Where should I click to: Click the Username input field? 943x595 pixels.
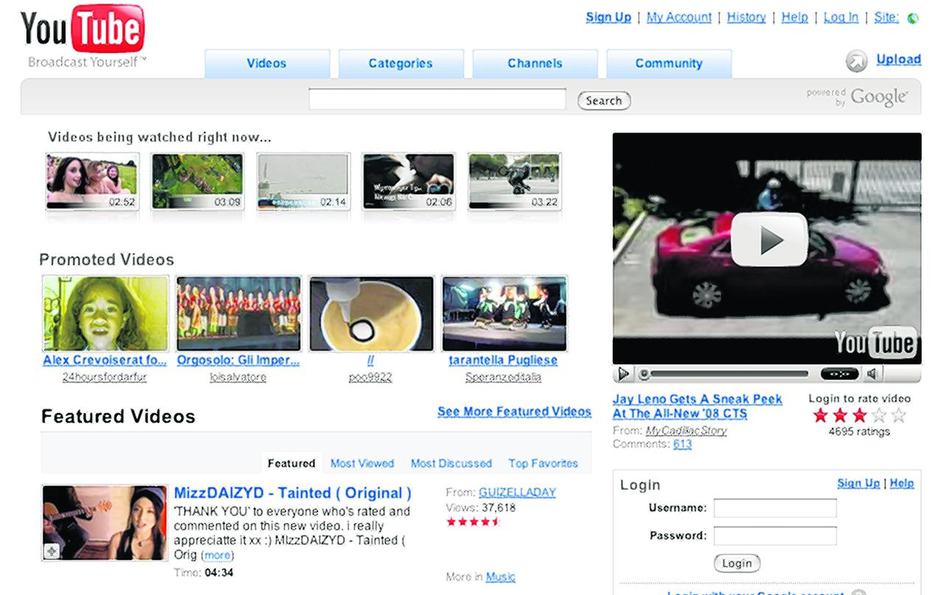click(x=775, y=508)
